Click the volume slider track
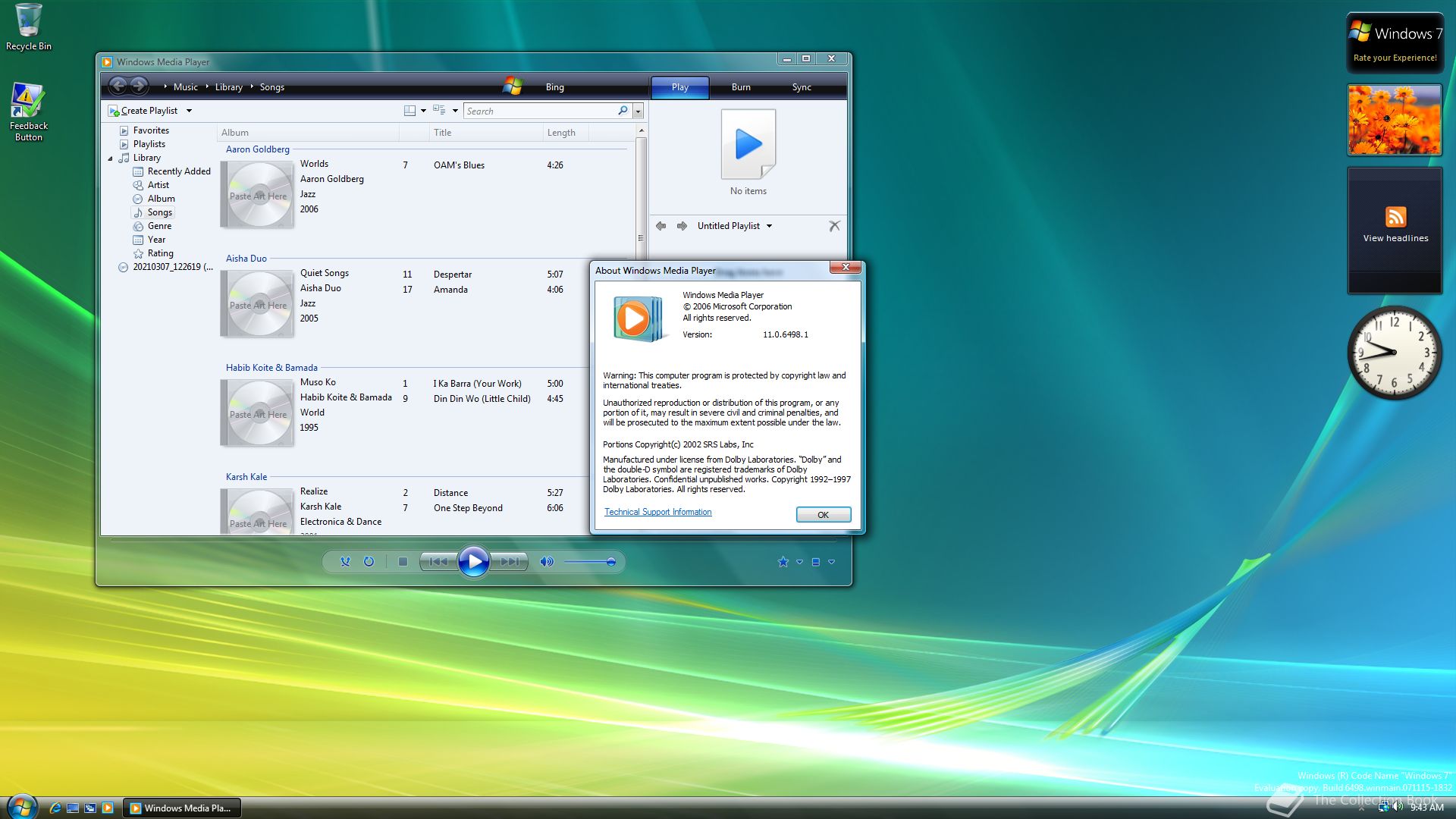 click(x=589, y=562)
